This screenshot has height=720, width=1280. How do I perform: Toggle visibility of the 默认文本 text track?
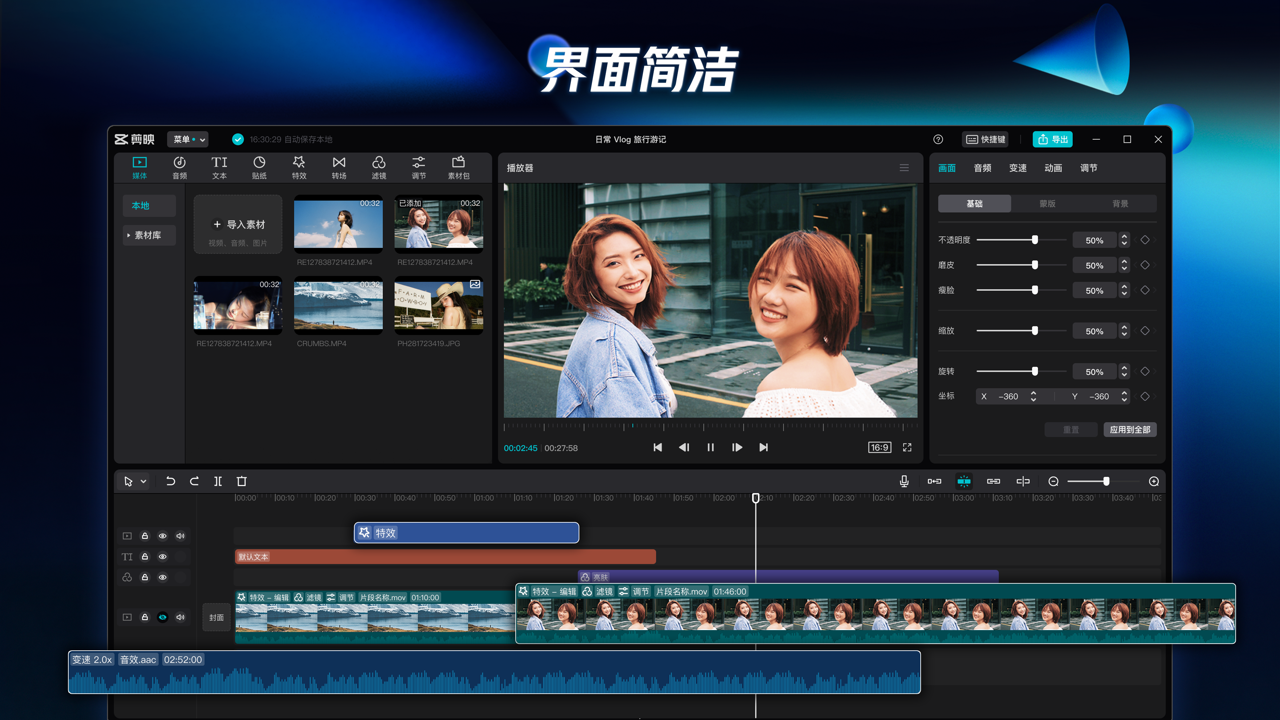pos(163,556)
